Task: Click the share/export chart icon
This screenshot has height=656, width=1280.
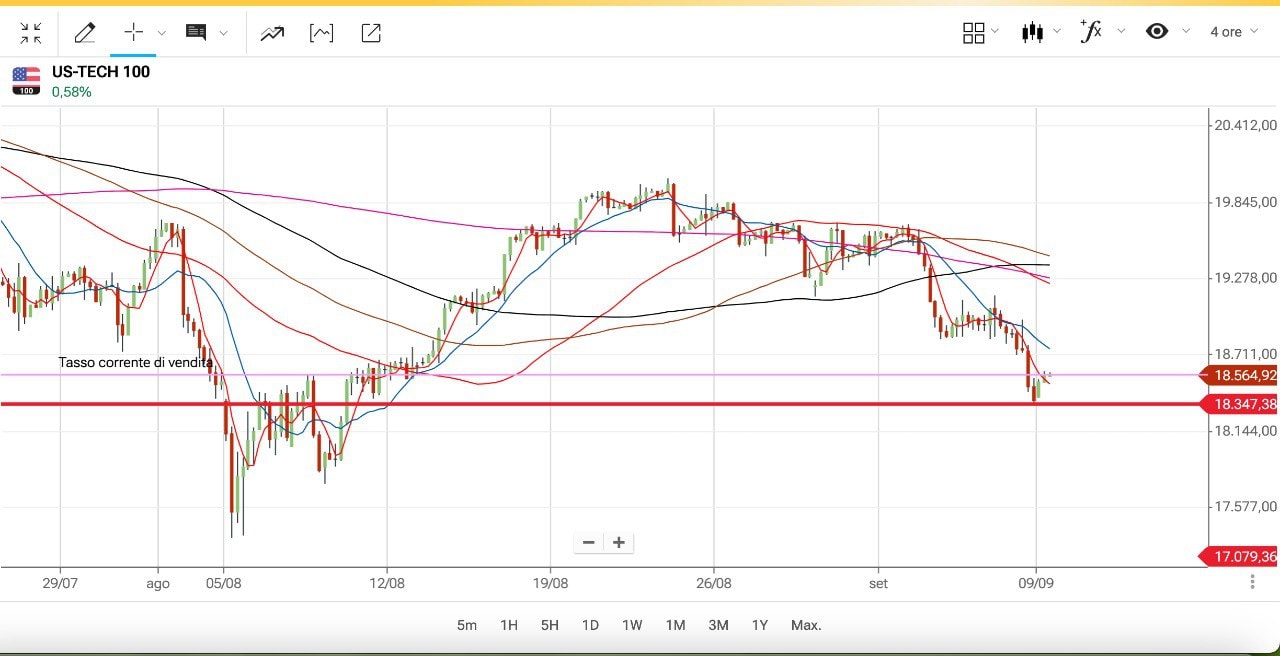Action: coord(371,33)
